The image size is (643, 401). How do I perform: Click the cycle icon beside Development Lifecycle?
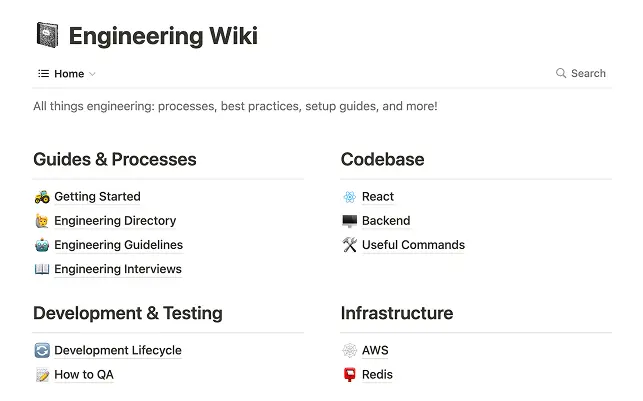click(x=42, y=351)
